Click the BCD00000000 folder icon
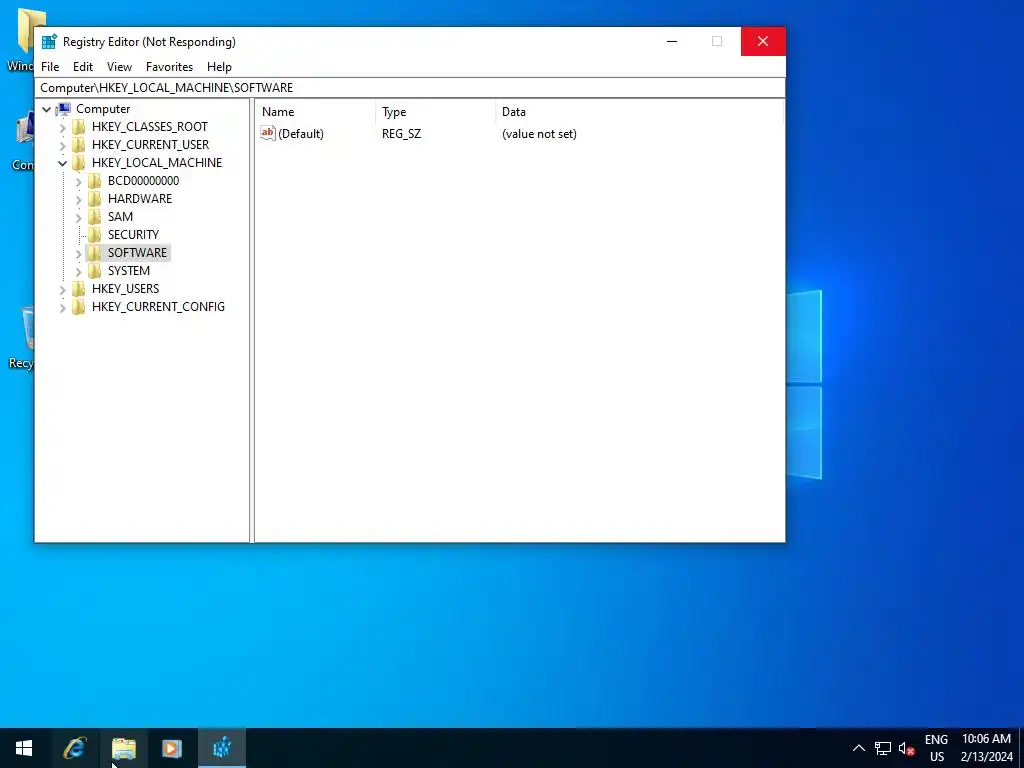 tap(95, 181)
